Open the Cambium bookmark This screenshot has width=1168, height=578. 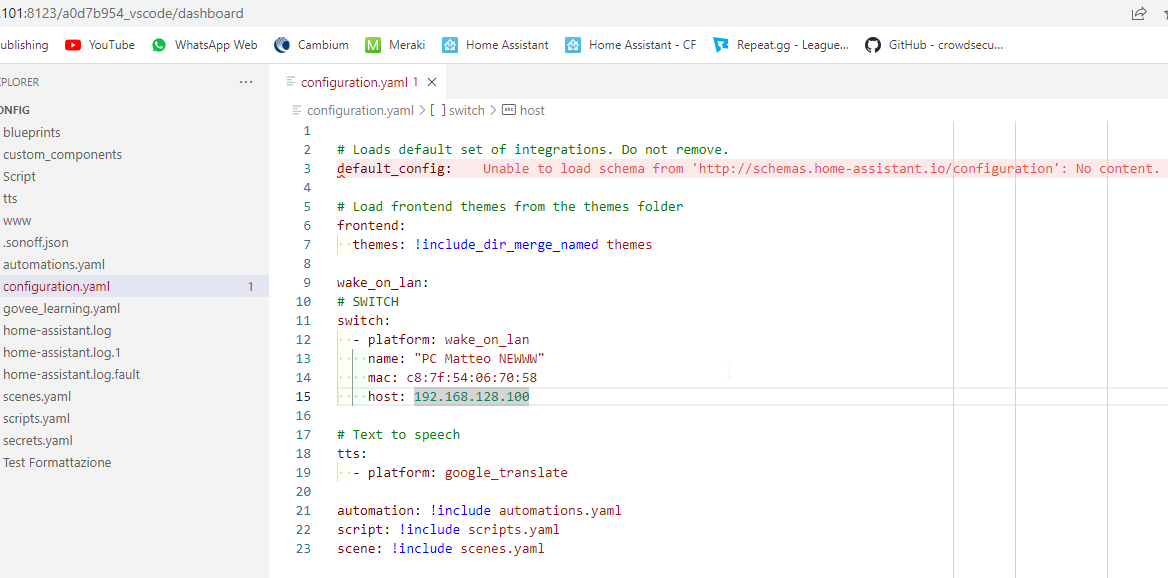(319, 44)
